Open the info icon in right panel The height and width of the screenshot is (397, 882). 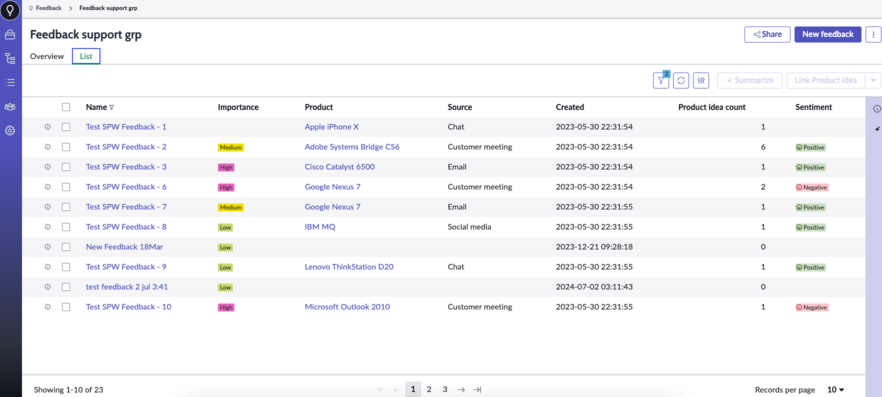point(876,109)
